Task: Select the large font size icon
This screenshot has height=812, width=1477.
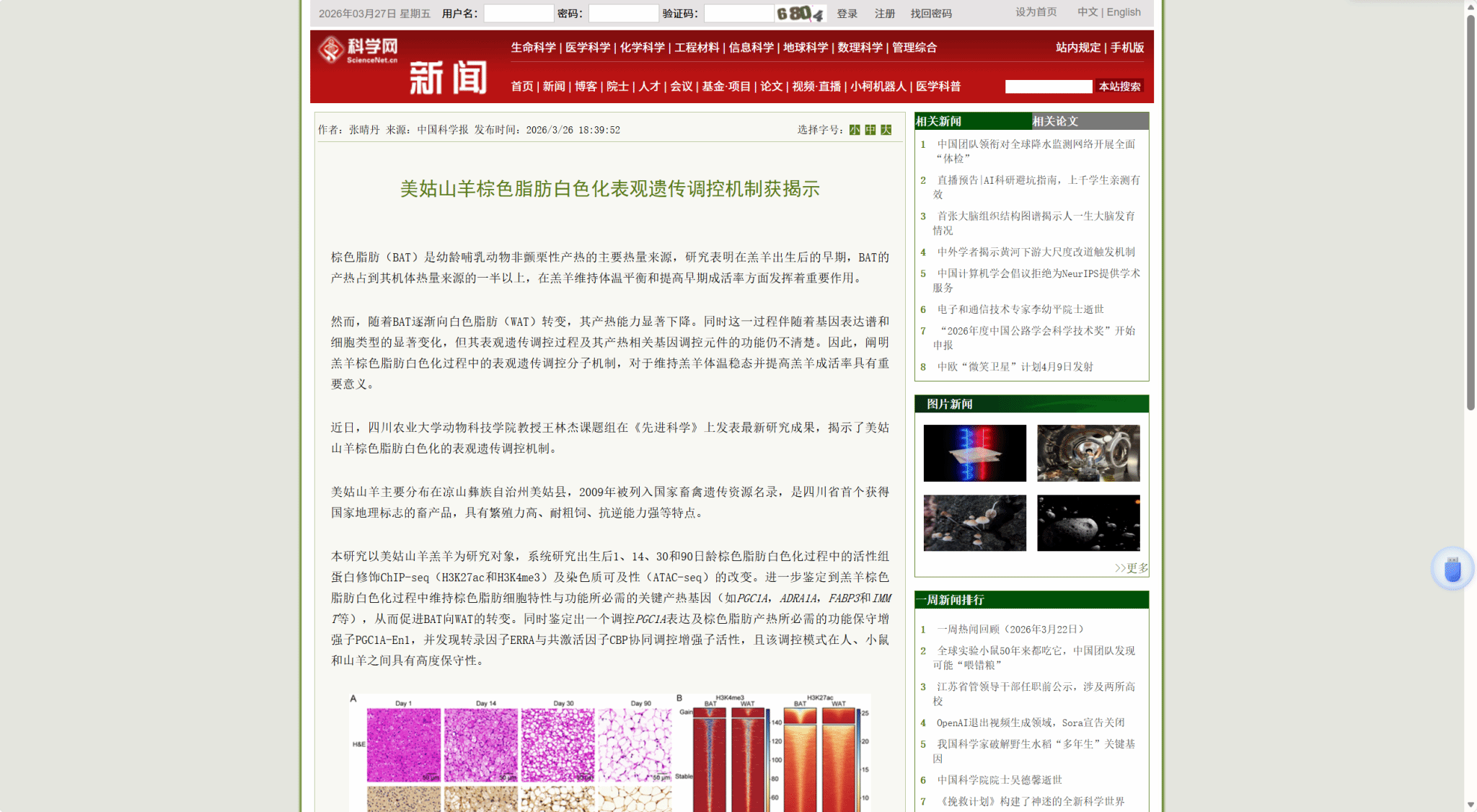Action: coord(886,130)
